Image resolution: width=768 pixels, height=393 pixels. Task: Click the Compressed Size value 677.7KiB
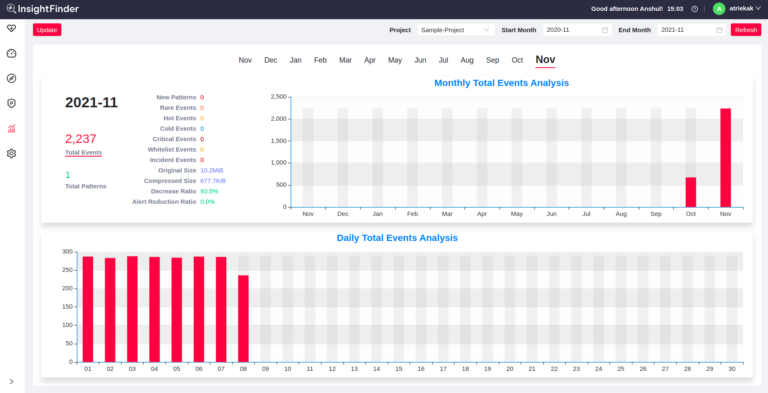pyautogui.click(x=213, y=181)
